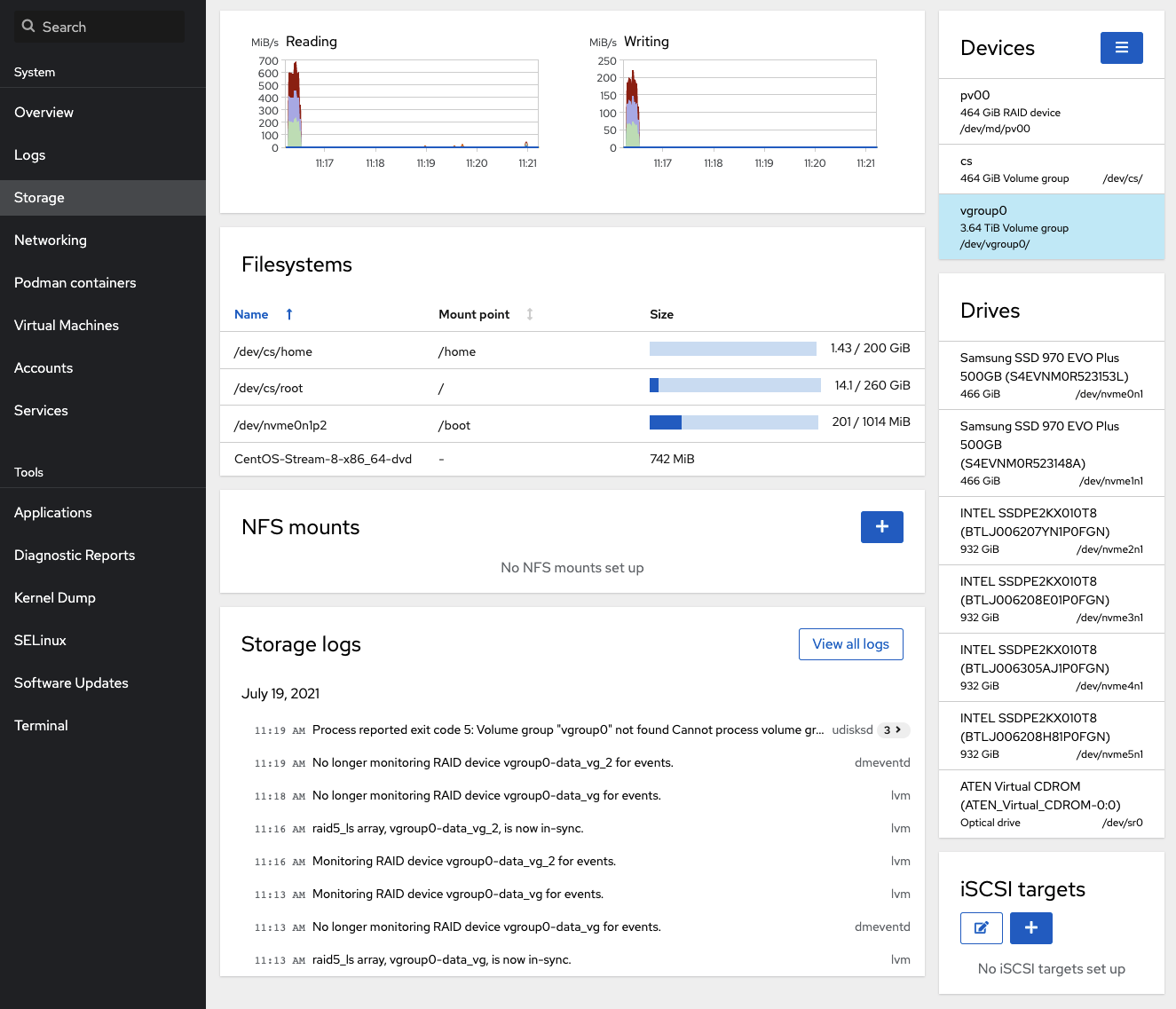Go to Podman containers section
This screenshot has width=1176, height=1009.
pyautogui.click(x=75, y=283)
